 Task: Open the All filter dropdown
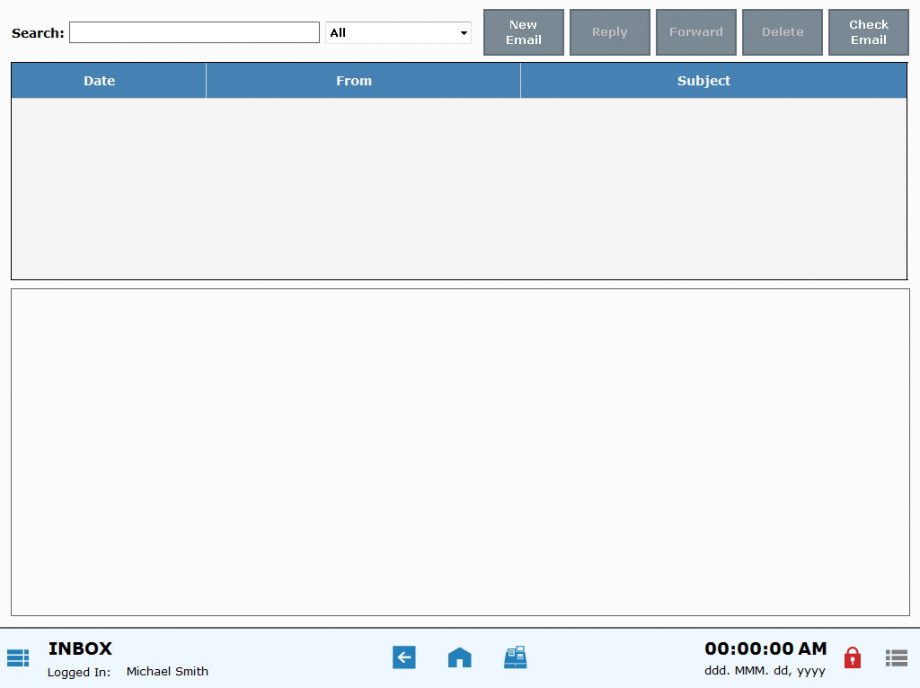pos(398,33)
